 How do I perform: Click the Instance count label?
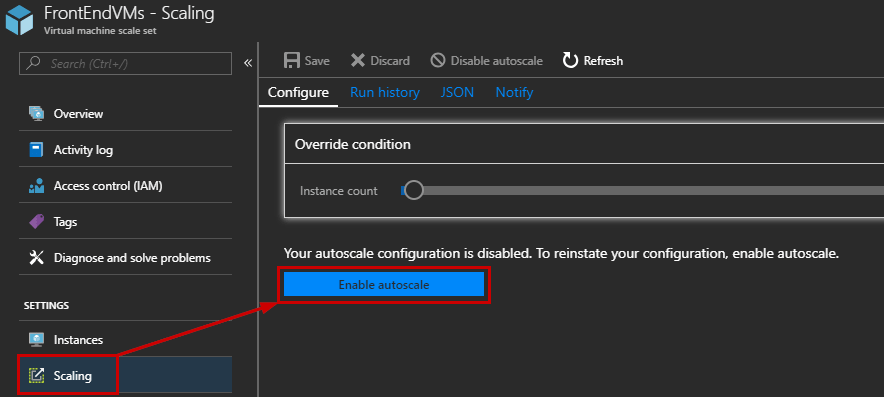point(339,191)
